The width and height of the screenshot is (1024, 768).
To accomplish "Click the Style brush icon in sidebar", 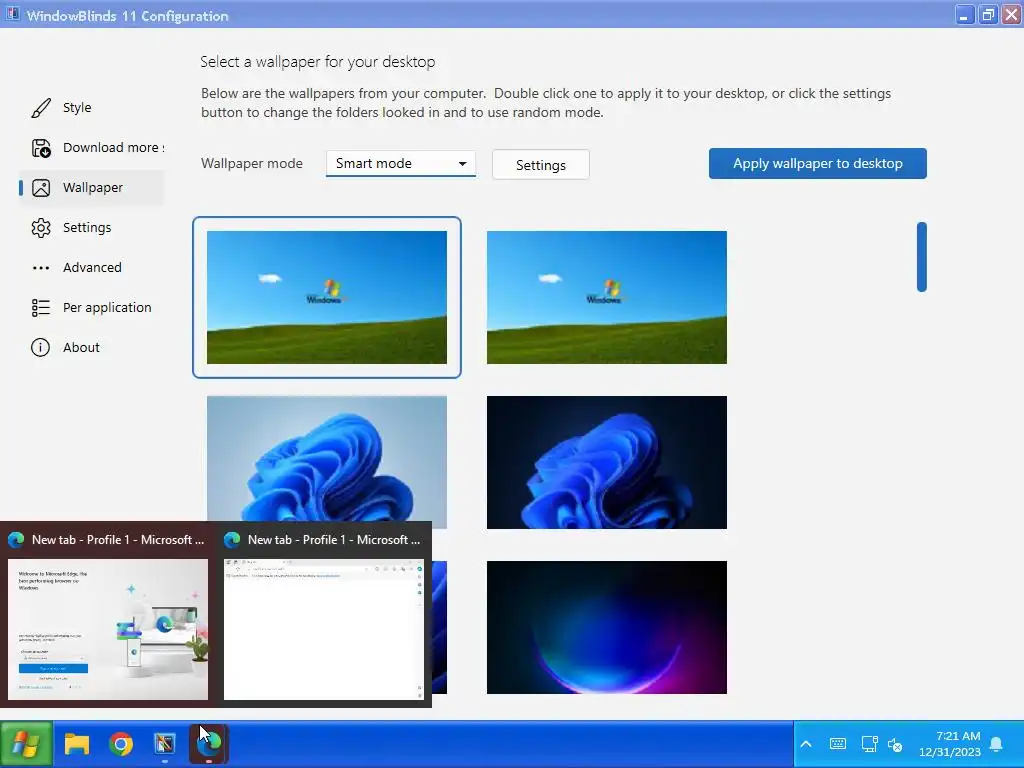I will coord(40,108).
